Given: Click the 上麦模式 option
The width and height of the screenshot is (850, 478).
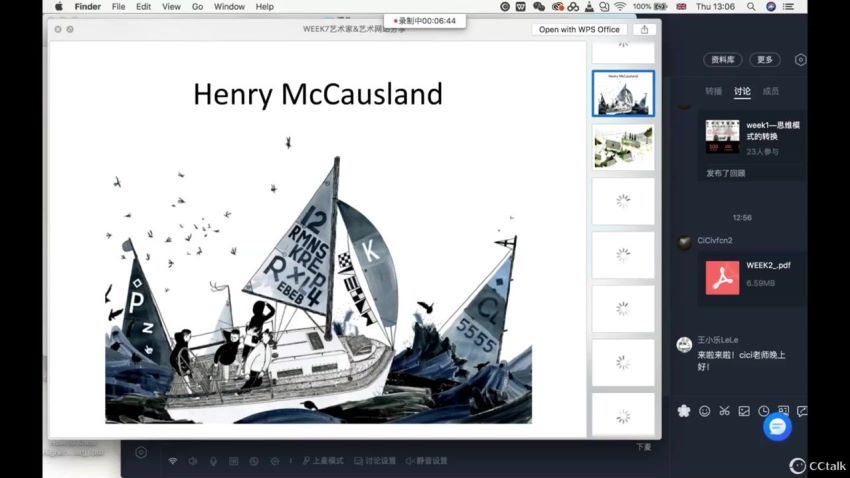Looking at the screenshot, I should [x=323, y=461].
